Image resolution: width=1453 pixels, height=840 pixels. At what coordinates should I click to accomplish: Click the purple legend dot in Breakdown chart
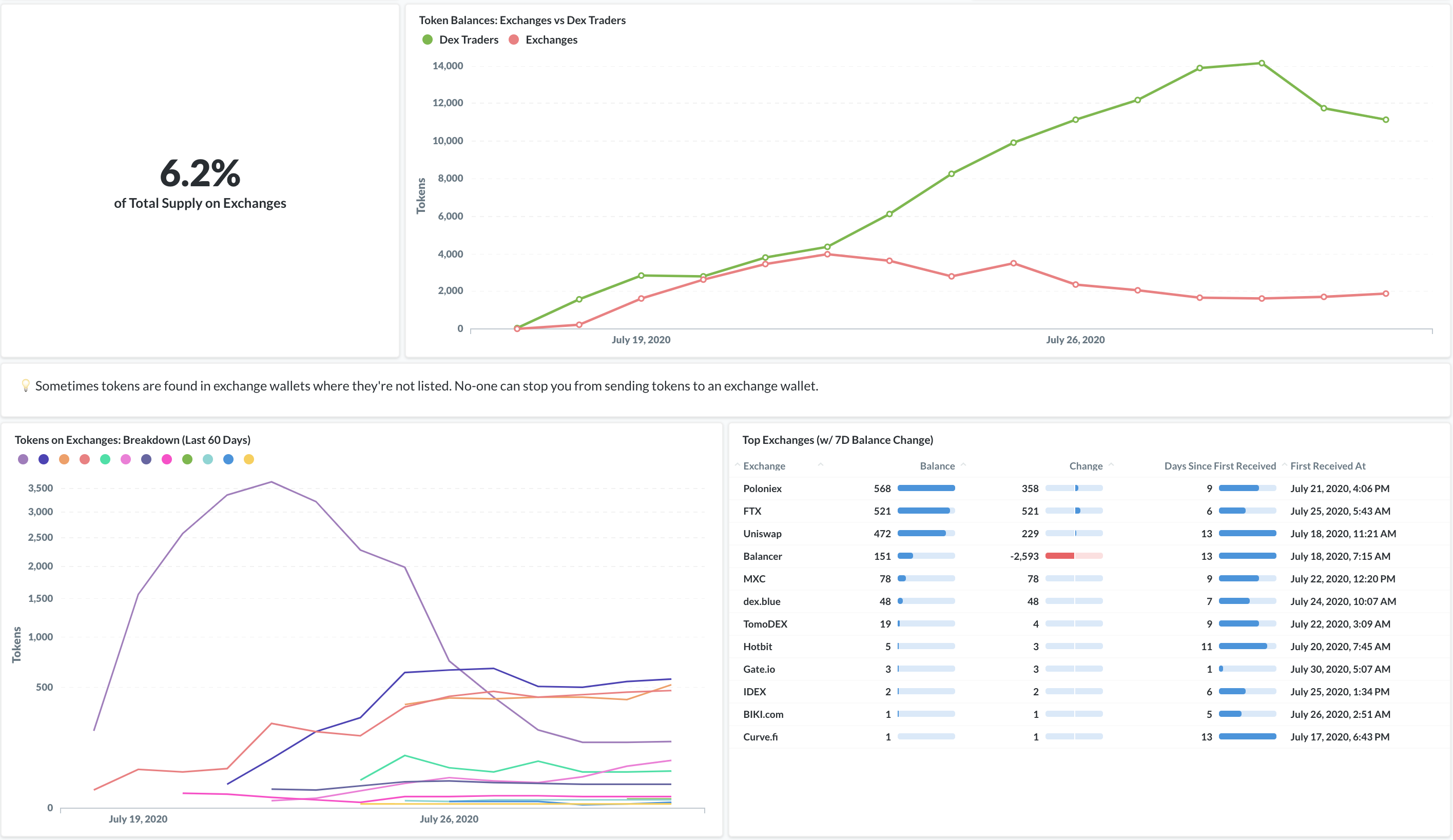coord(23,459)
